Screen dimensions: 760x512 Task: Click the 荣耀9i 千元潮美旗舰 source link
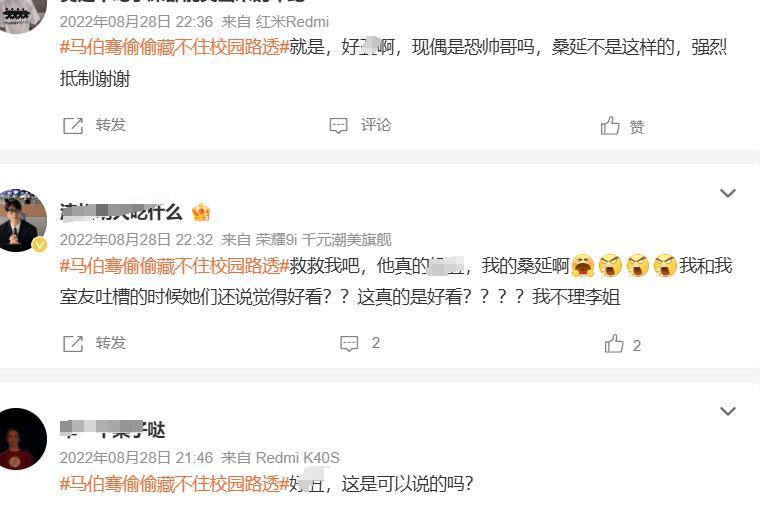323,240
